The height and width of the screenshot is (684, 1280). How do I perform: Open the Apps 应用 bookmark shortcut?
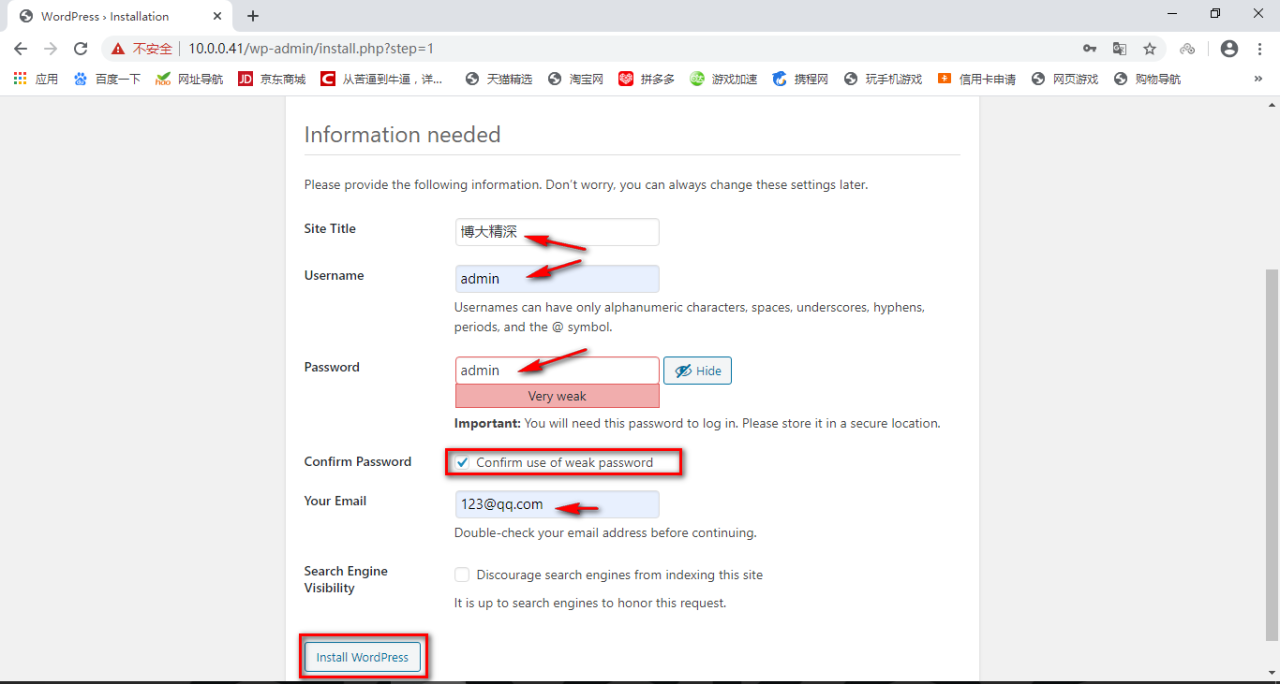pos(36,79)
